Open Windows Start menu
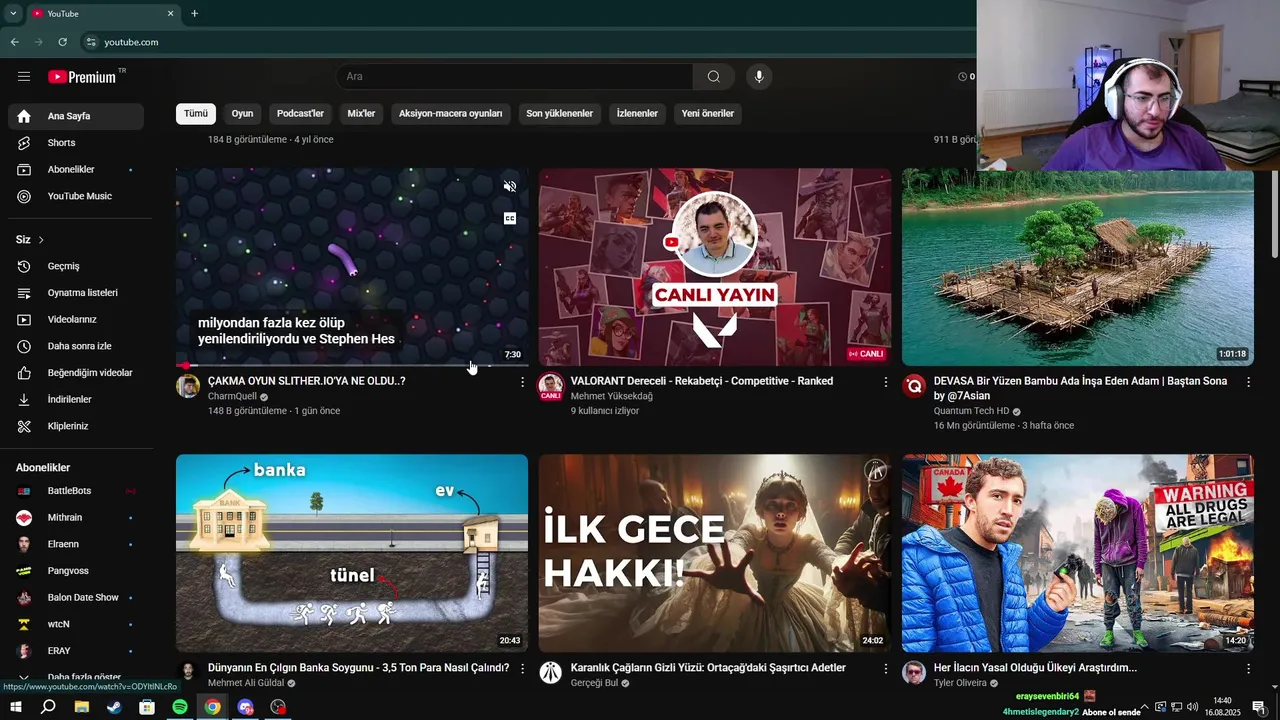 click(x=16, y=707)
